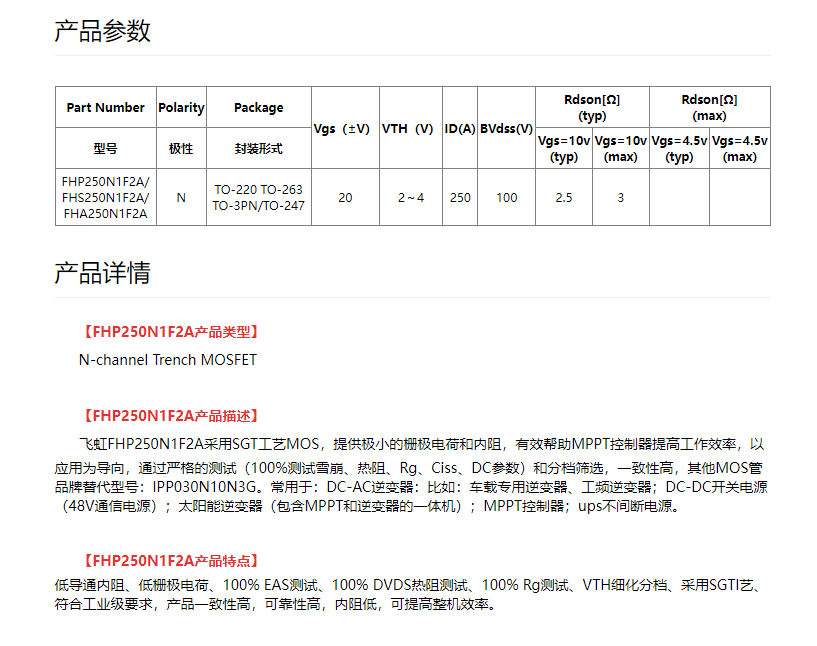Click the polarity value N cell
The height and width of the screenshot is (646, 817).
181,197
